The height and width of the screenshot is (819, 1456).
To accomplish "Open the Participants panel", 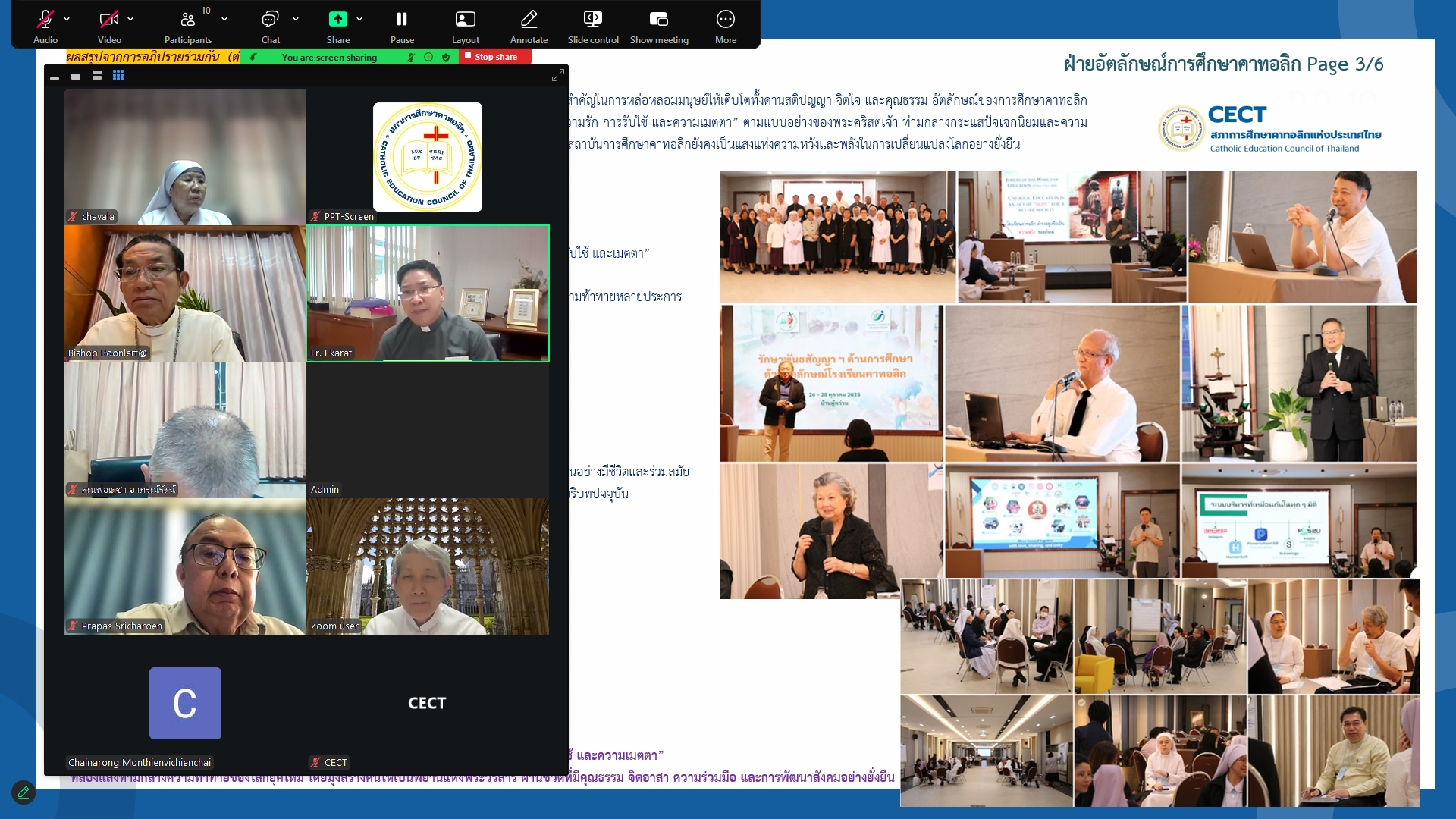I will [187, 20].
